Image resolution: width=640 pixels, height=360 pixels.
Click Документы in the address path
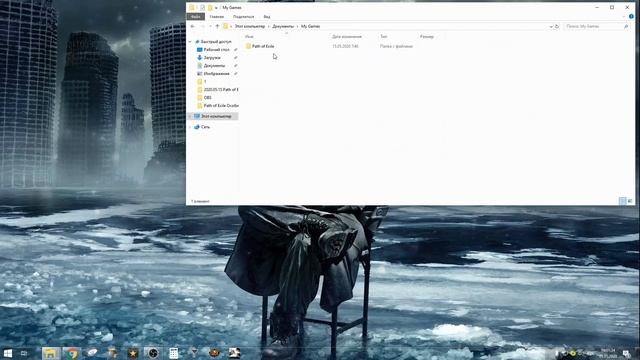pyautogui.click(x=283, y=26)
